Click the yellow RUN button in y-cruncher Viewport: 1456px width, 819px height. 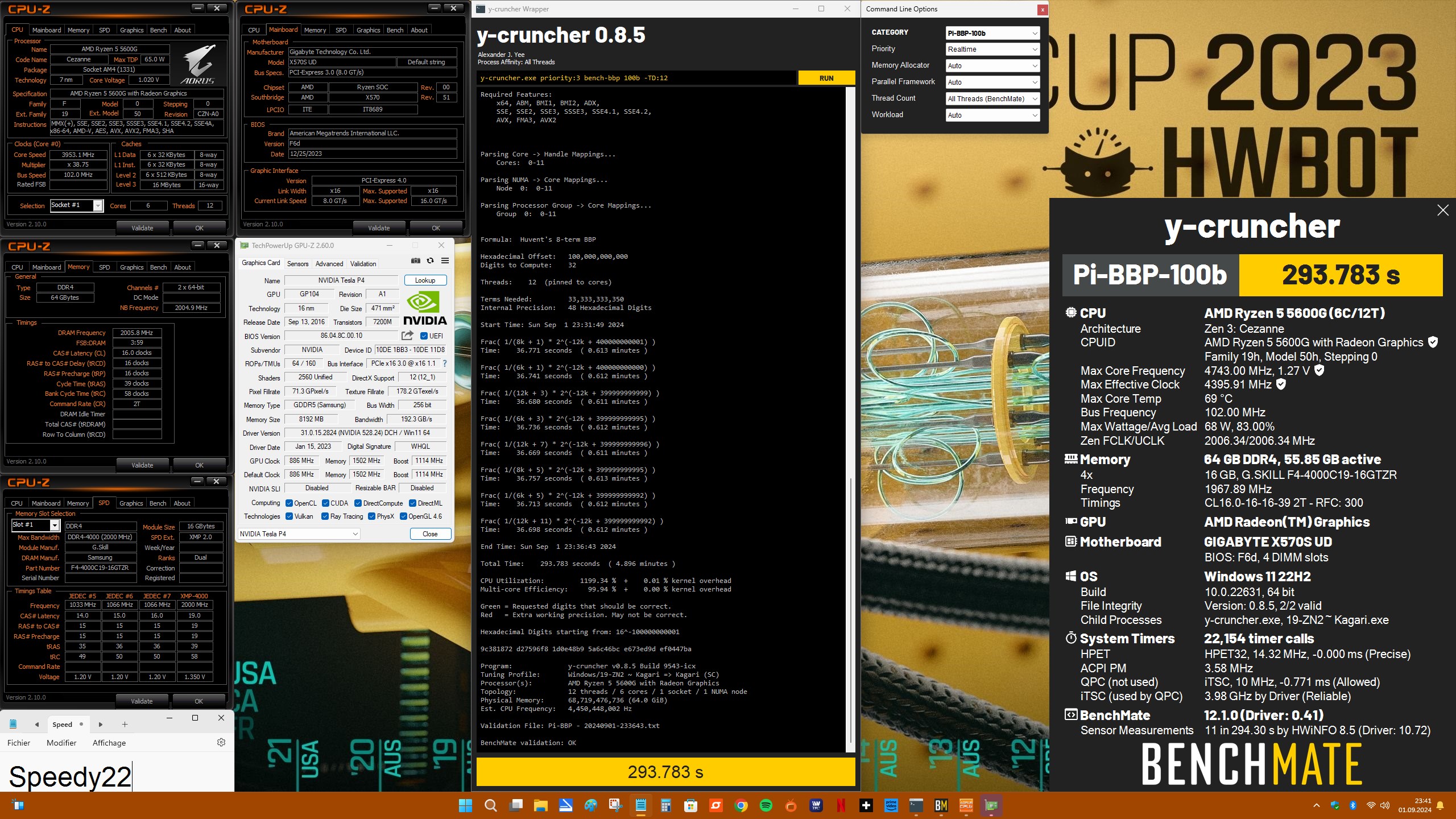826,78
